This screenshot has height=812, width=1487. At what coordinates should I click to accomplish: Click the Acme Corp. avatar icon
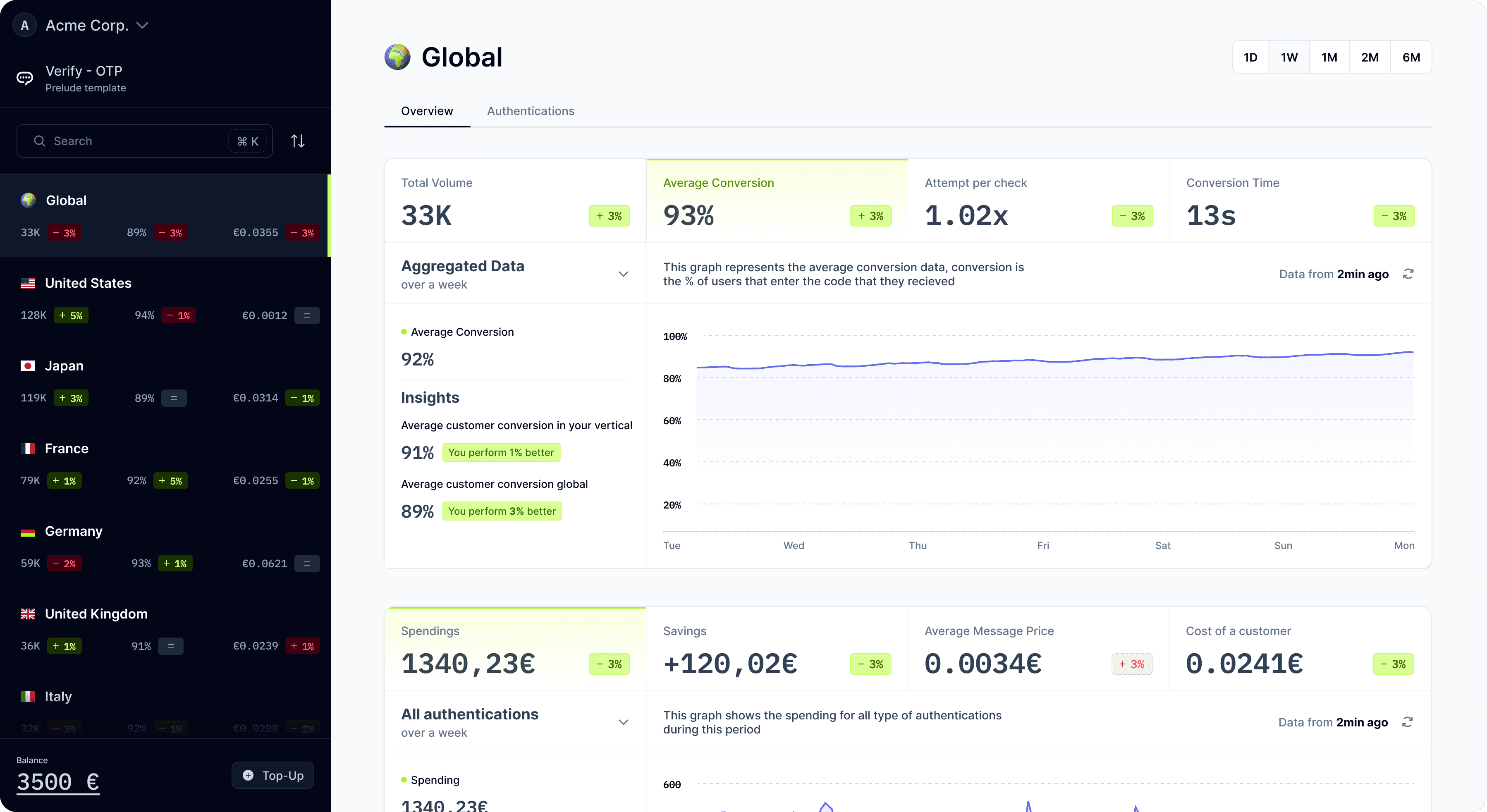(x=25, y=25)
